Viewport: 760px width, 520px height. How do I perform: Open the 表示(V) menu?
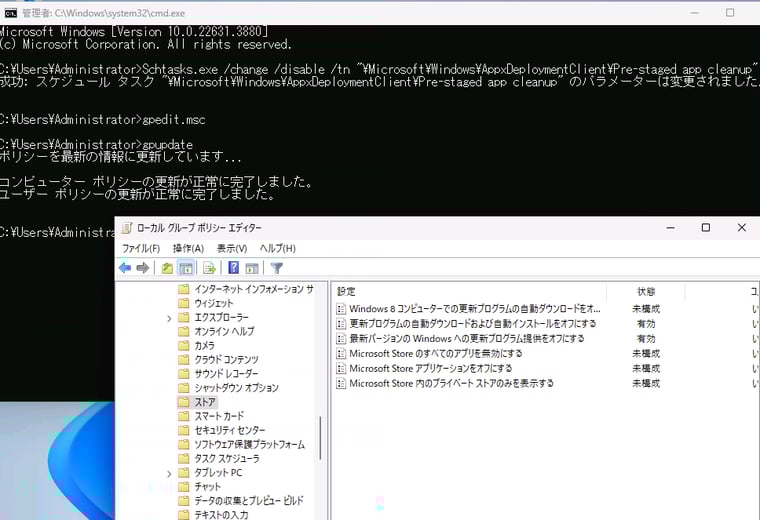[232, 249]
